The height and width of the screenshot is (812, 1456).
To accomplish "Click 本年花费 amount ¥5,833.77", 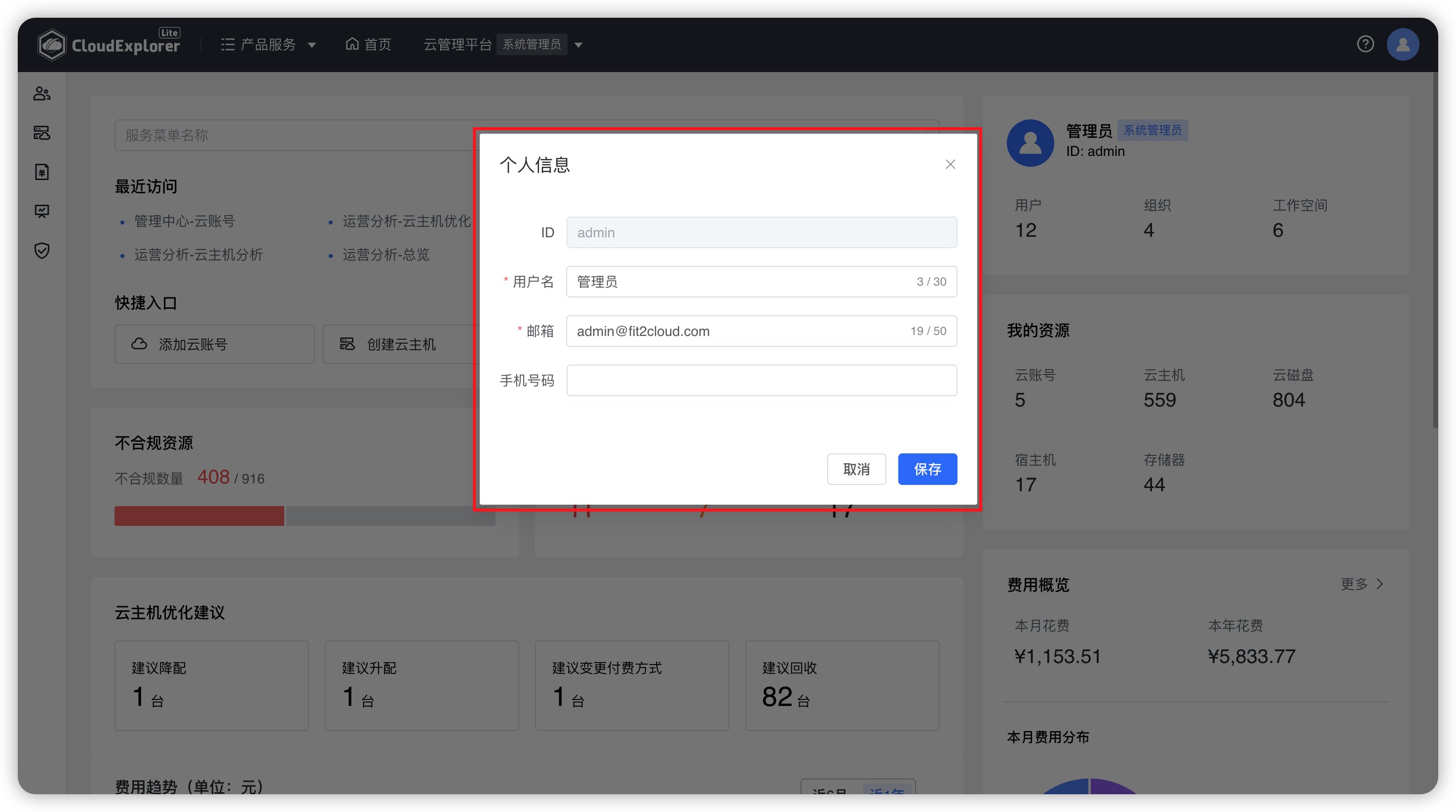I will coord(1251,657).
